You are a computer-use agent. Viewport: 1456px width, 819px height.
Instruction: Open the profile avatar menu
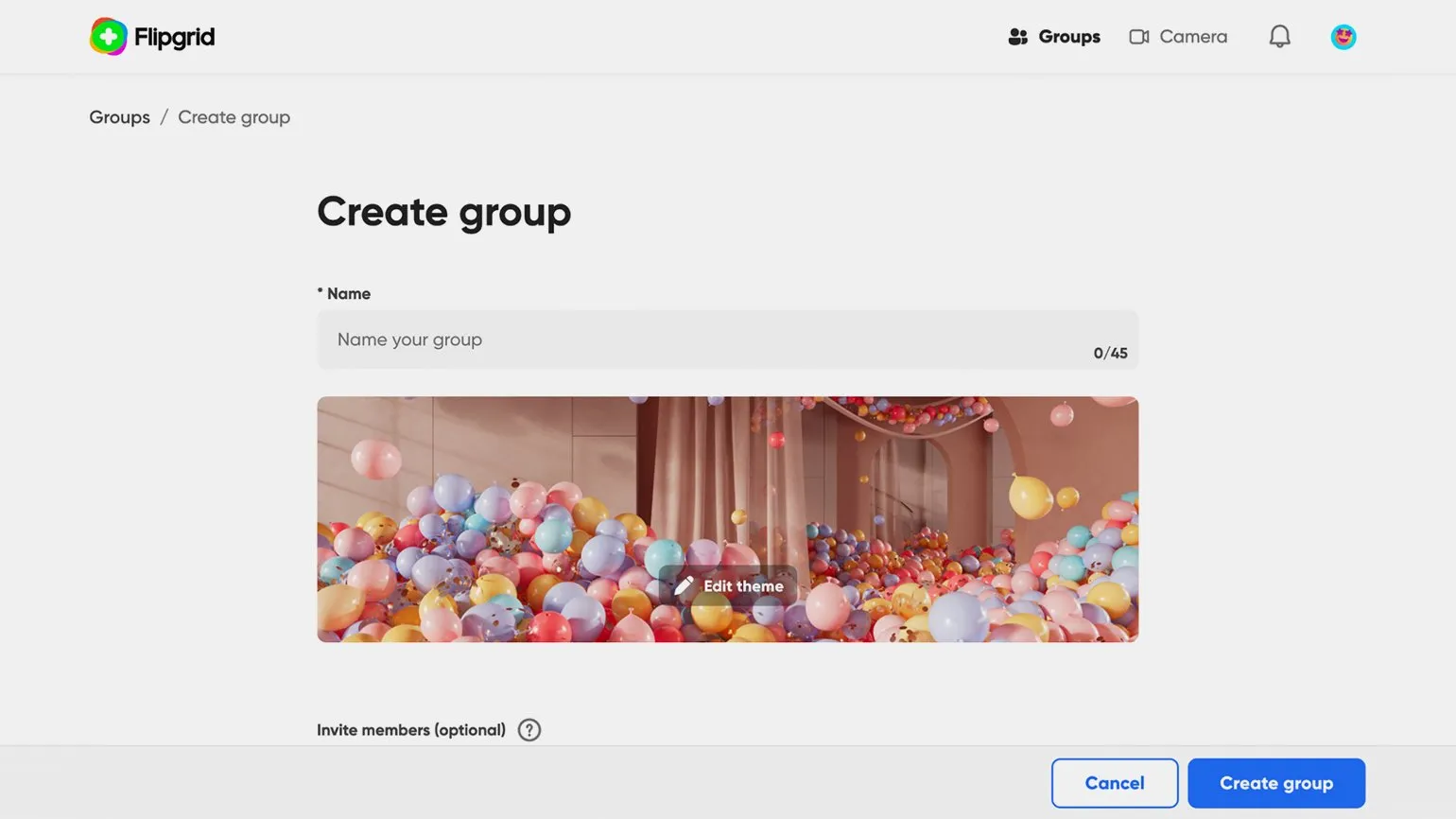[x=1343, y=37]
